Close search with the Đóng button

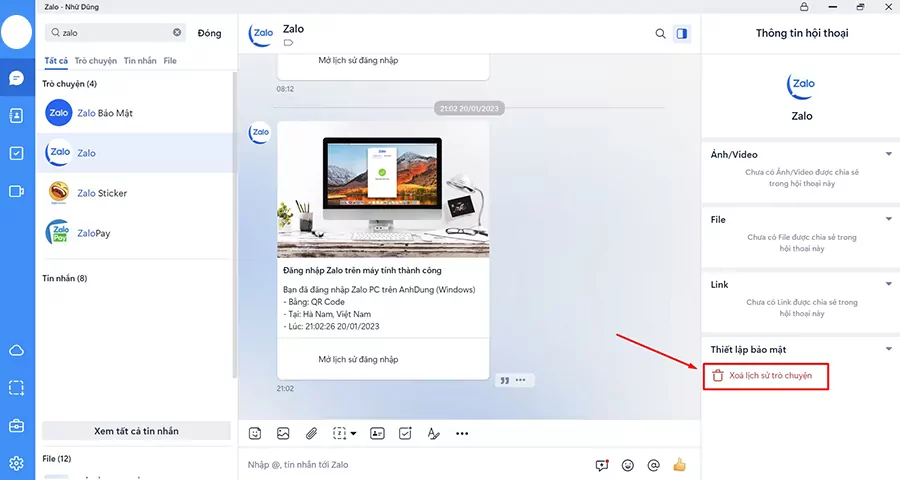pos(210,33)
